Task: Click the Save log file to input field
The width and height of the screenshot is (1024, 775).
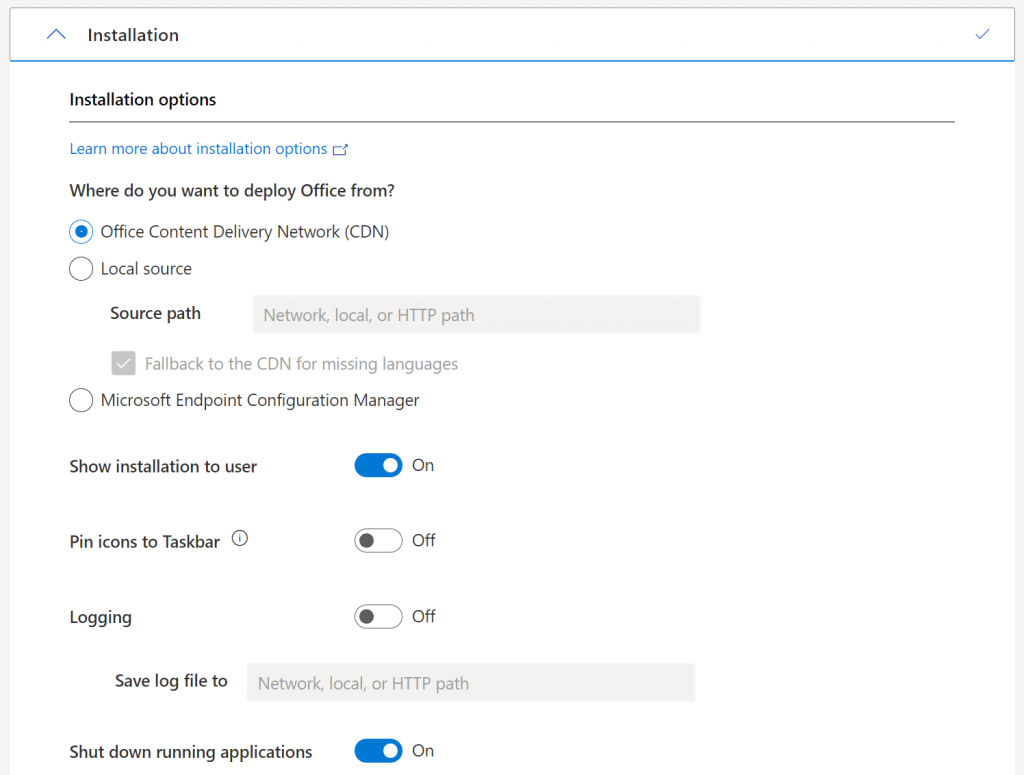Action: click(471, 683)
